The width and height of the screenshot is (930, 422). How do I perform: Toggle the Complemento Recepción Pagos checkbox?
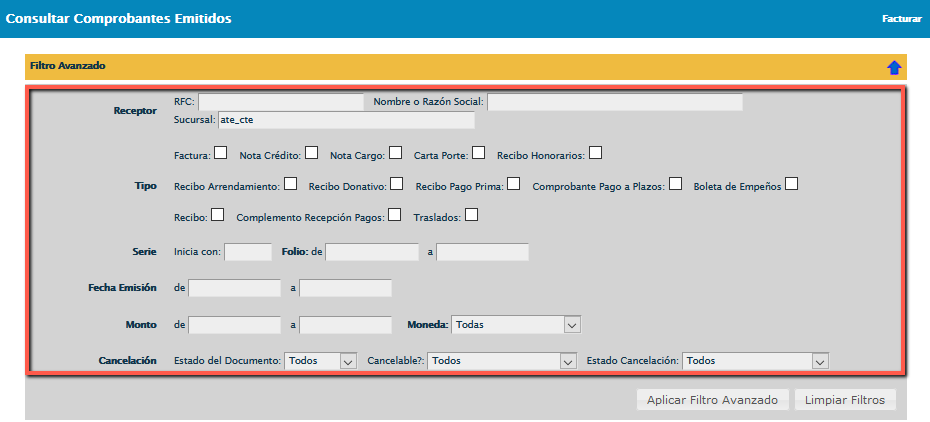point(394,214)
